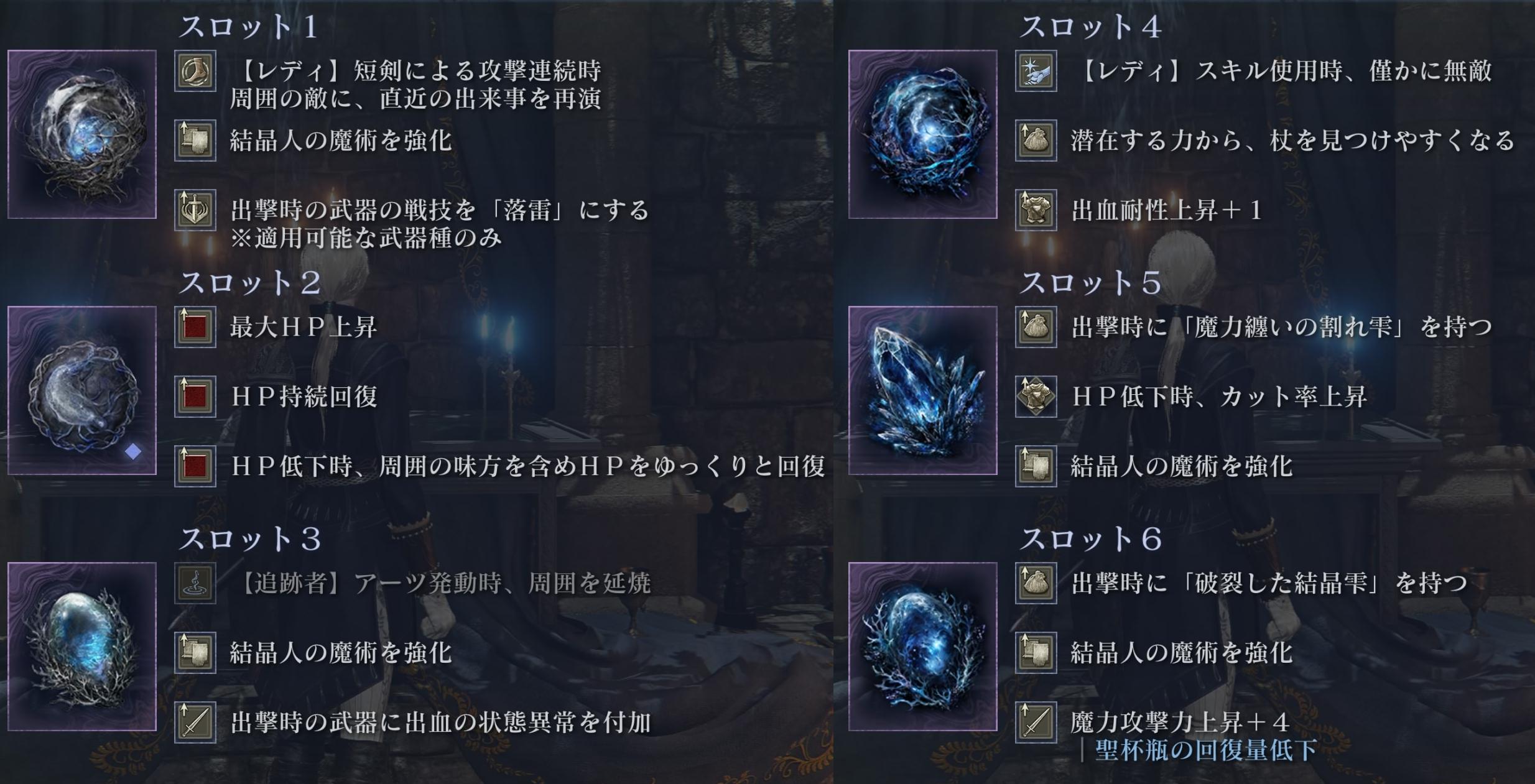Click the red 最大HP上昇 icon
1535x784 pixels.
coord(195,327)
